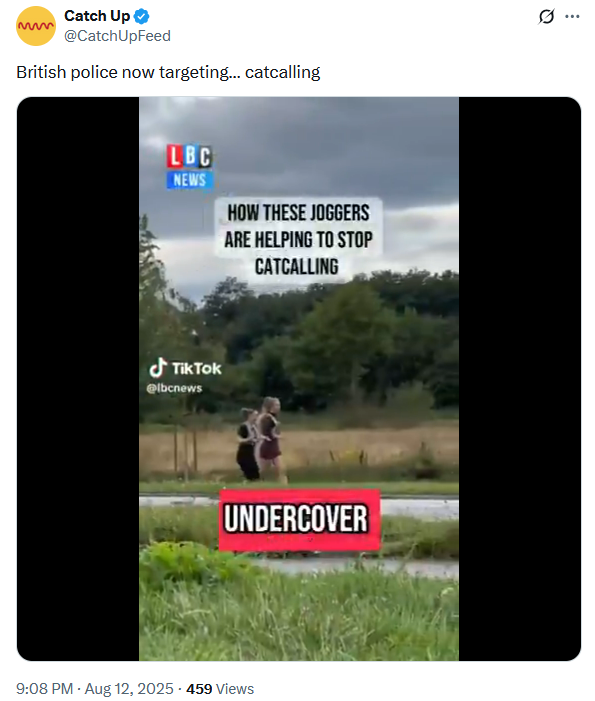595x701 pixels.
Task: Click the Aug 12, 2025 date
Action: 129,689
